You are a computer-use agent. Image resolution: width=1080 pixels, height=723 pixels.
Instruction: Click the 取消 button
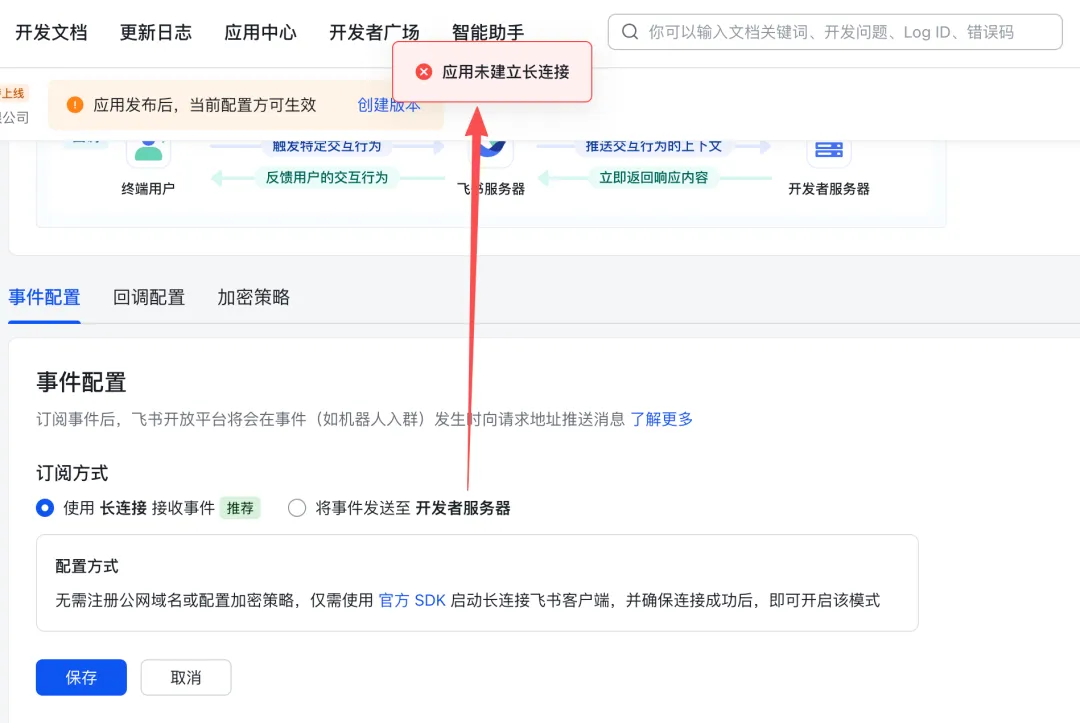coord(186,678)
